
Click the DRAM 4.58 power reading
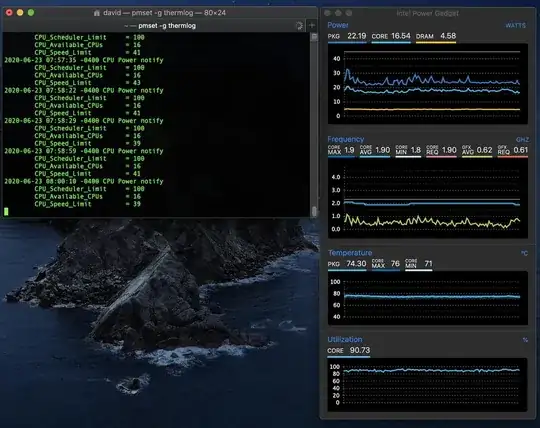point(436,36)
